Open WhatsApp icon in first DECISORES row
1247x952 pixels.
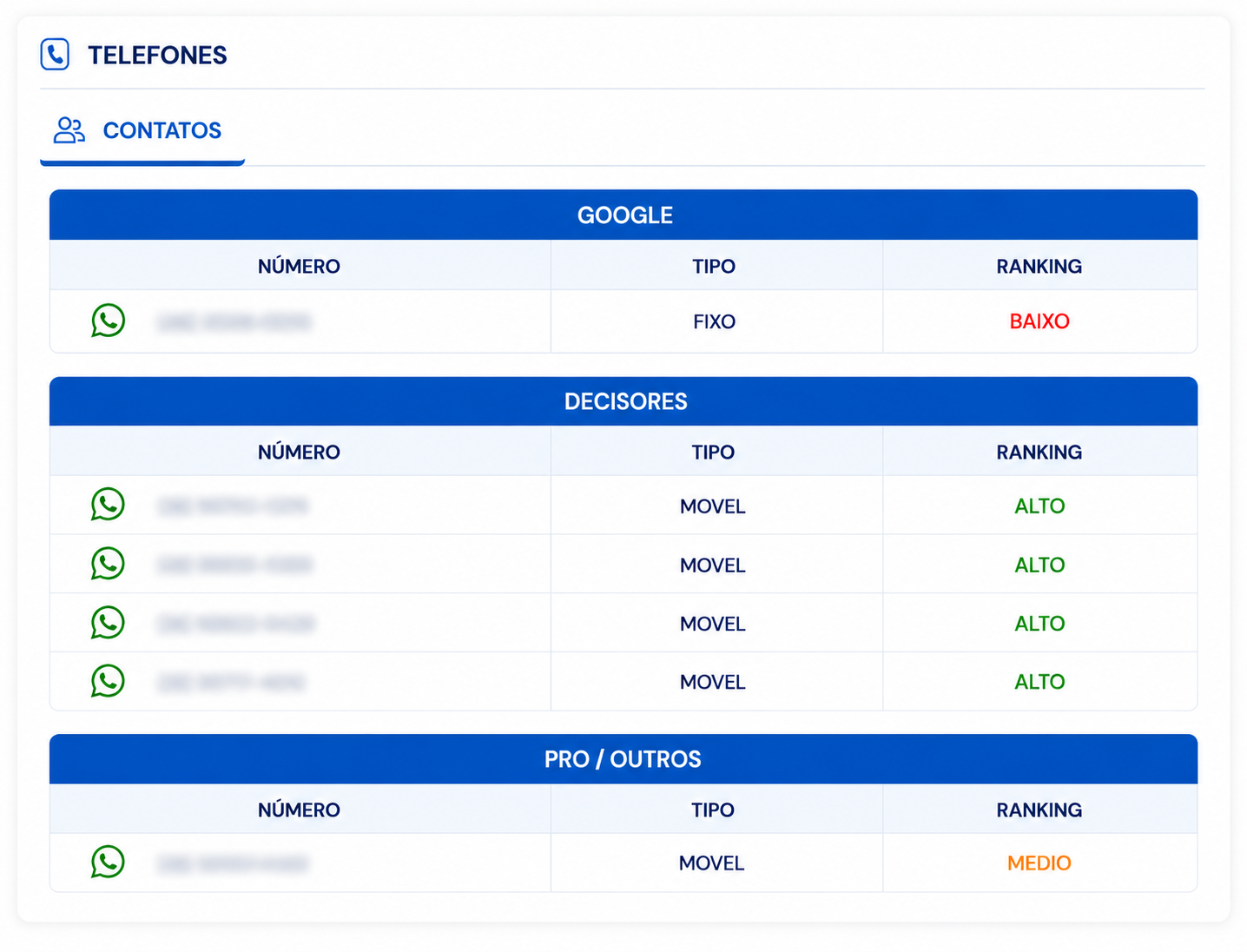(109, 505)
